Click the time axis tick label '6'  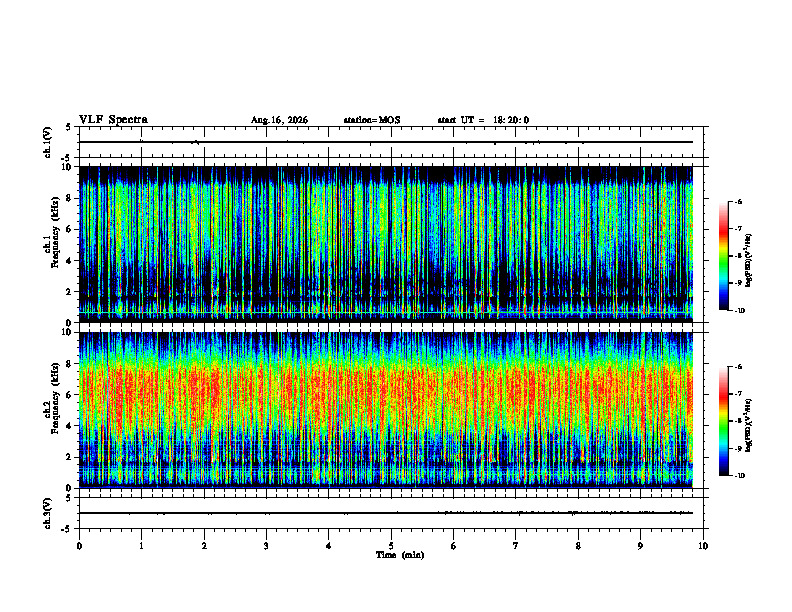[x=454, y=546]
